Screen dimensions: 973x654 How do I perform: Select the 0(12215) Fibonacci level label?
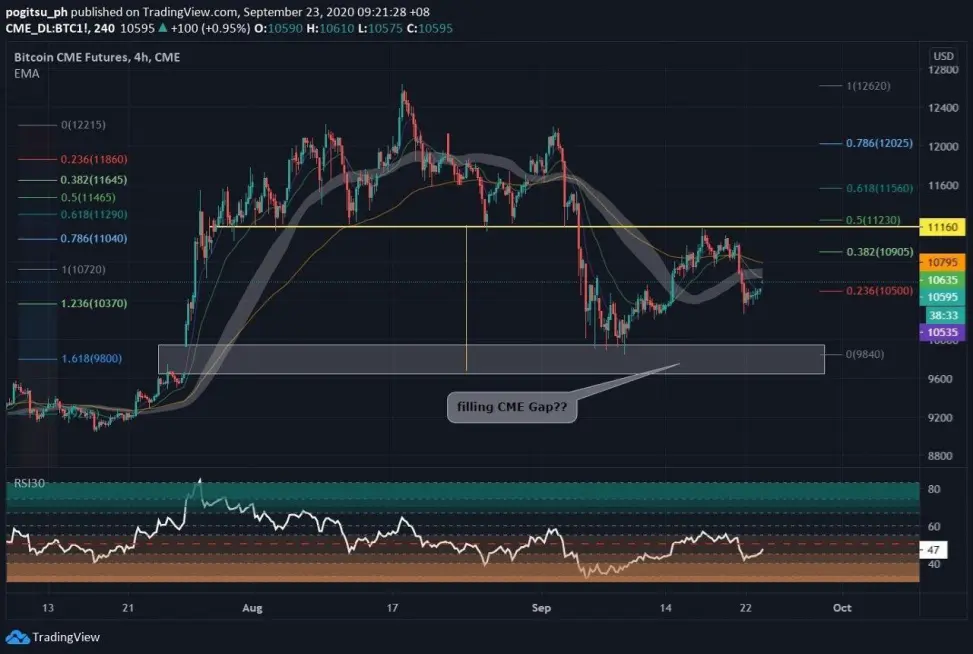(x=83, y=125)
